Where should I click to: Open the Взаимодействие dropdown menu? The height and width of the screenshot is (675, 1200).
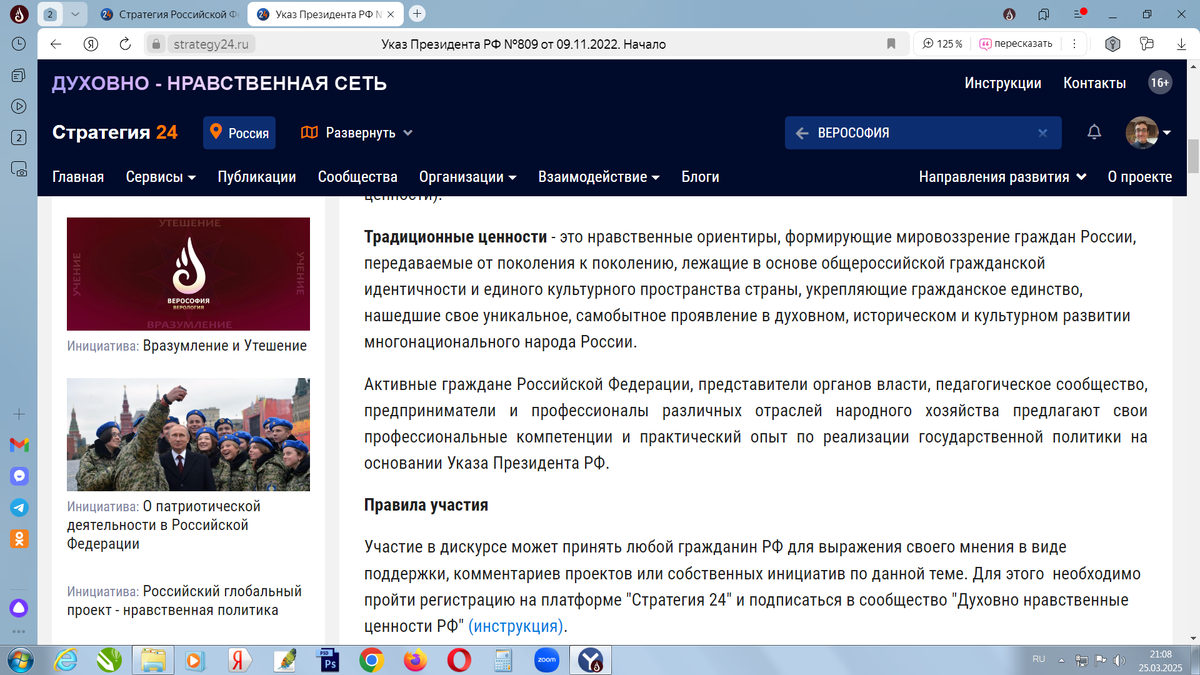(x=599, y=177)
